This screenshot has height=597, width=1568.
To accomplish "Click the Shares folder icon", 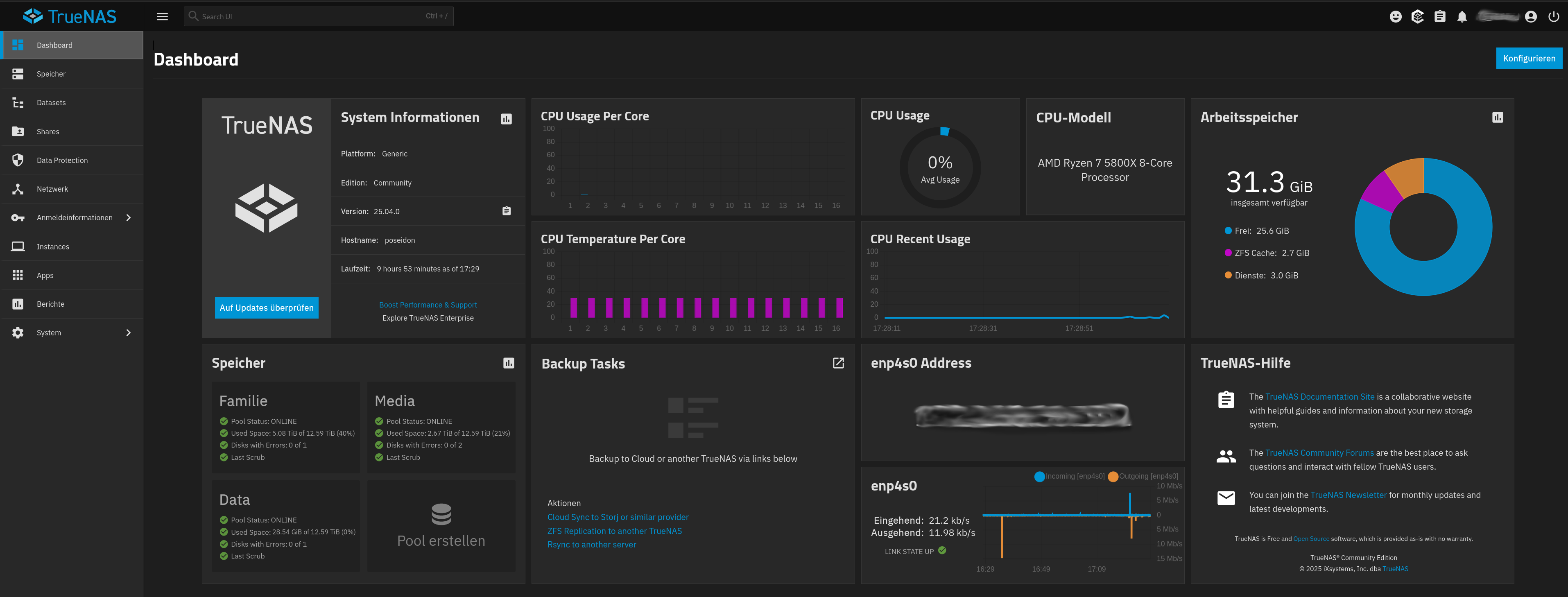I will coord(18,131).
